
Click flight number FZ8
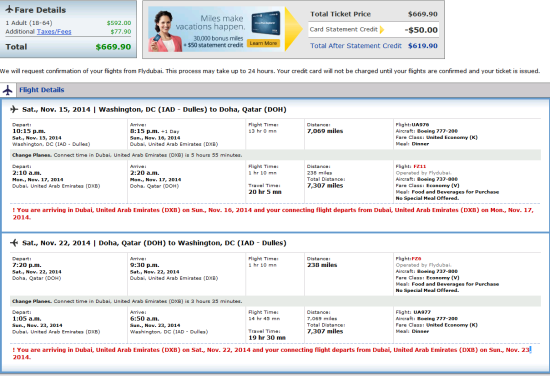[x=416, y=258]
